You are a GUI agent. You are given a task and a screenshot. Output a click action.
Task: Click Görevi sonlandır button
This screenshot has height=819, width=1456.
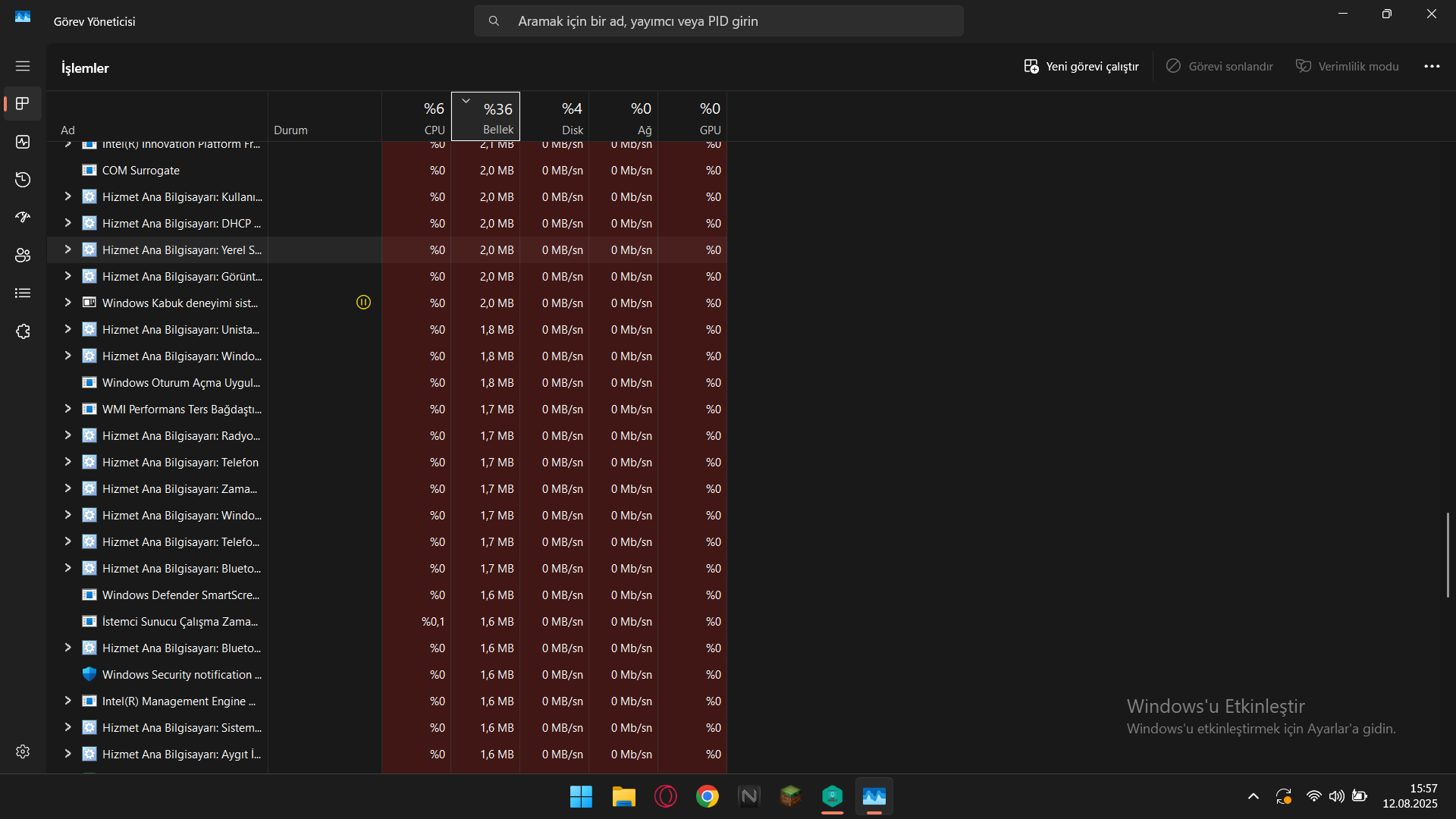point(1219,67)
